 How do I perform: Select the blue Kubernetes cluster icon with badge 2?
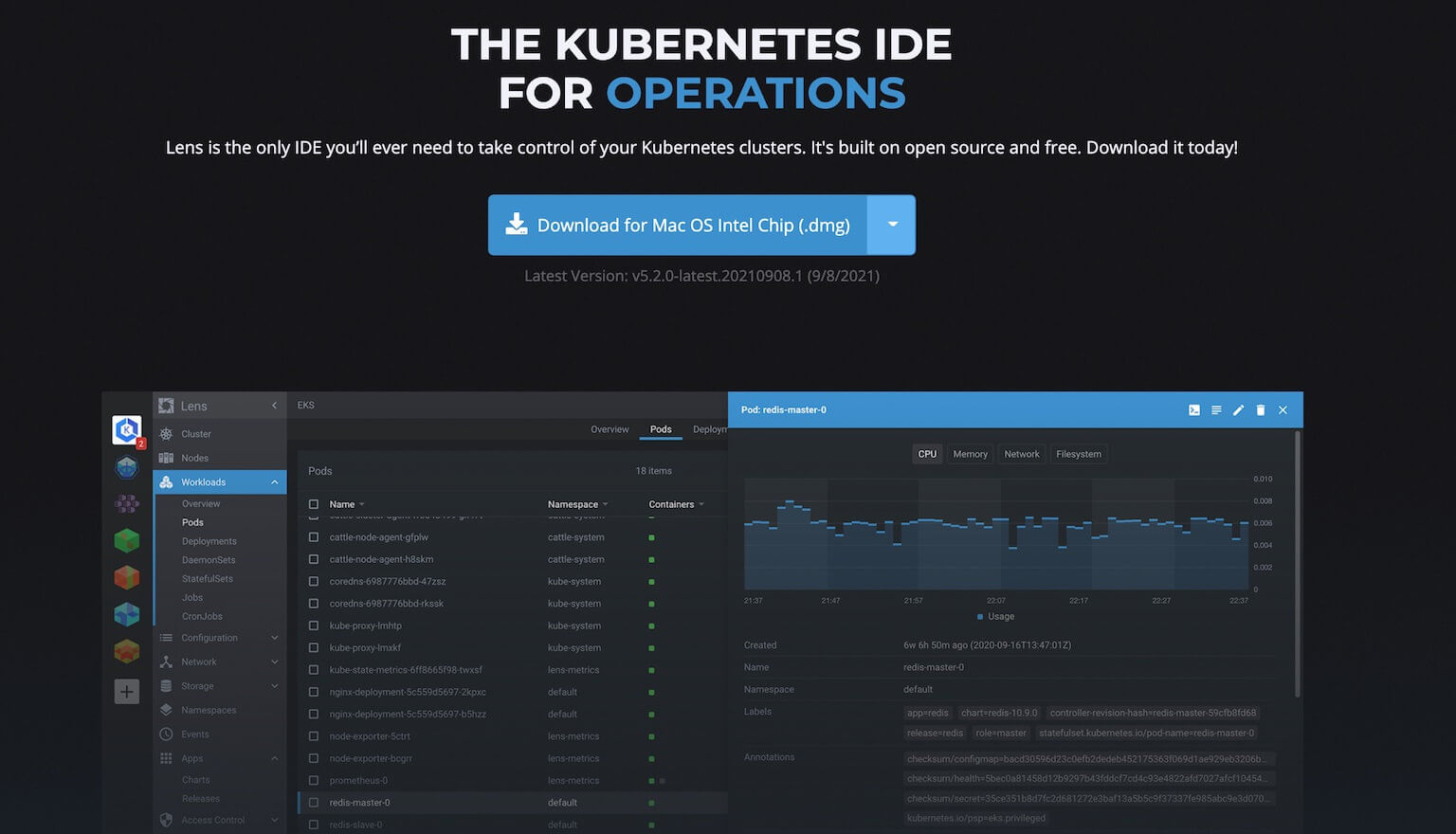[x=127, y=429]
